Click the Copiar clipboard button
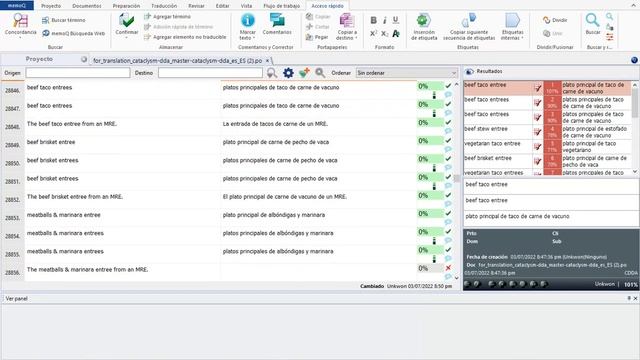This screenshot has height=360, width=640. 318,16
